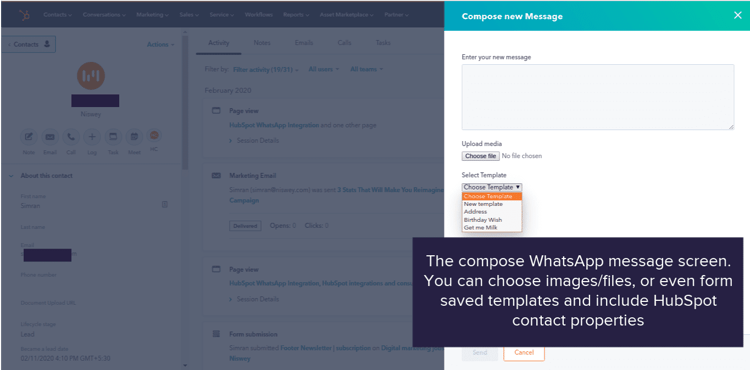
Task: Click the Email action icon
Action: (50, 137)
